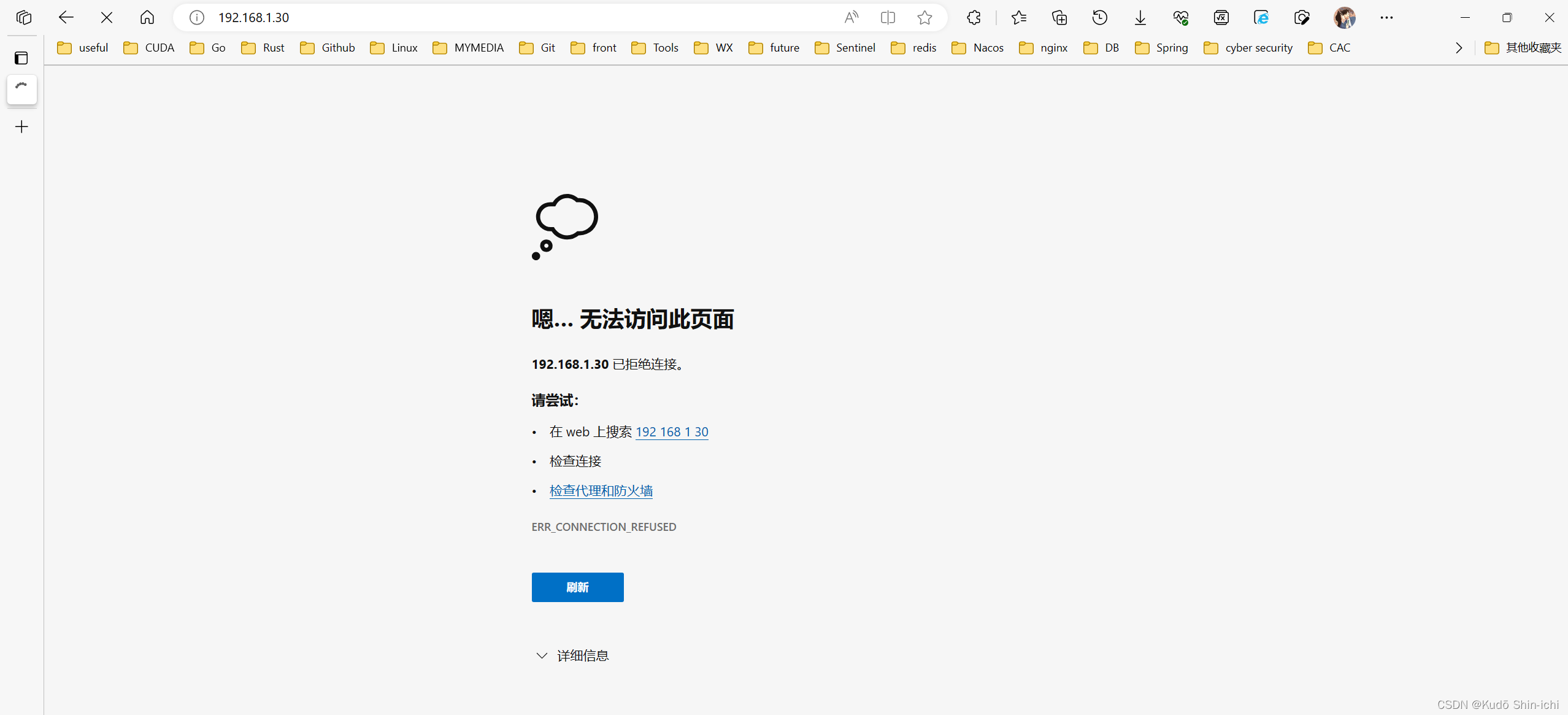Open the CUDA bookmark folder
Screen dimensions: 1568x715
149,48
